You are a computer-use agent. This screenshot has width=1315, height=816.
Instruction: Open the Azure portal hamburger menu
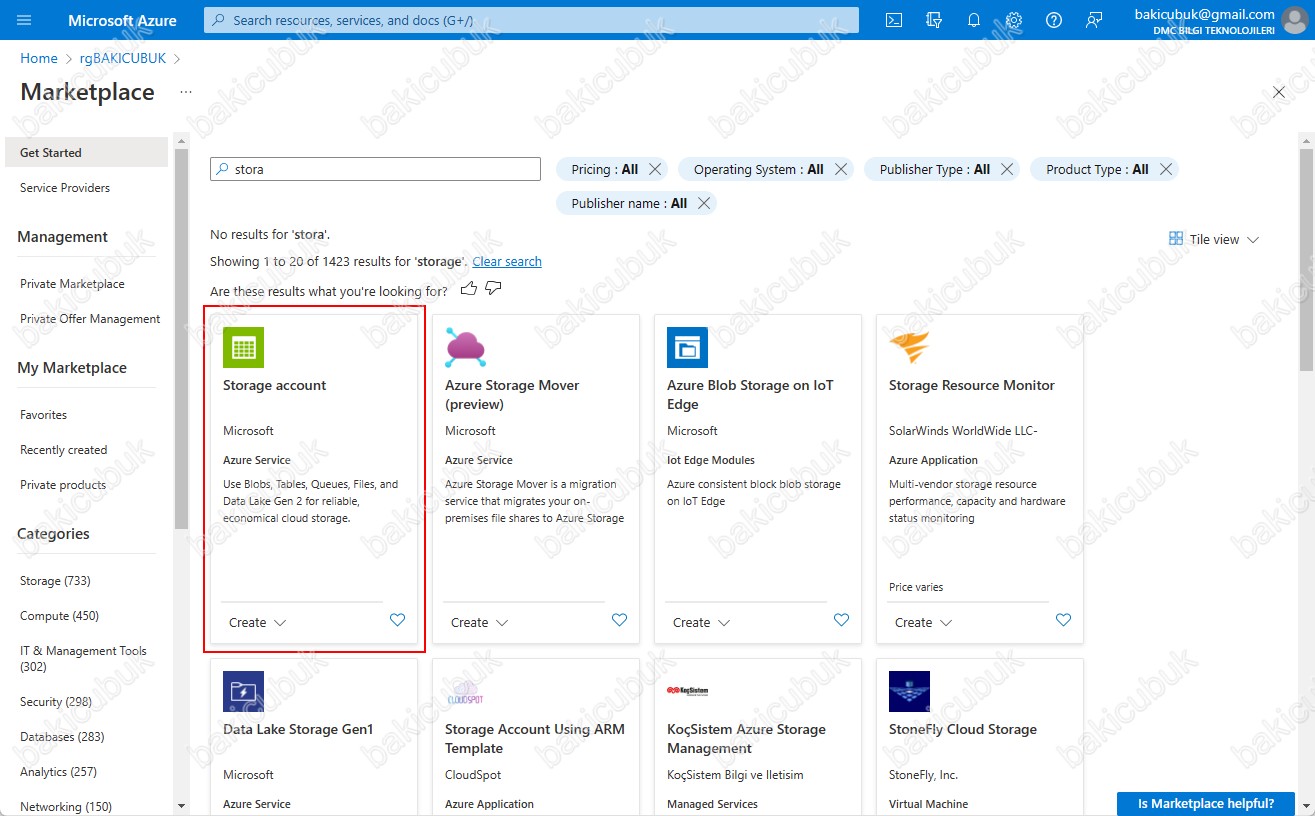tap(25, 20)
